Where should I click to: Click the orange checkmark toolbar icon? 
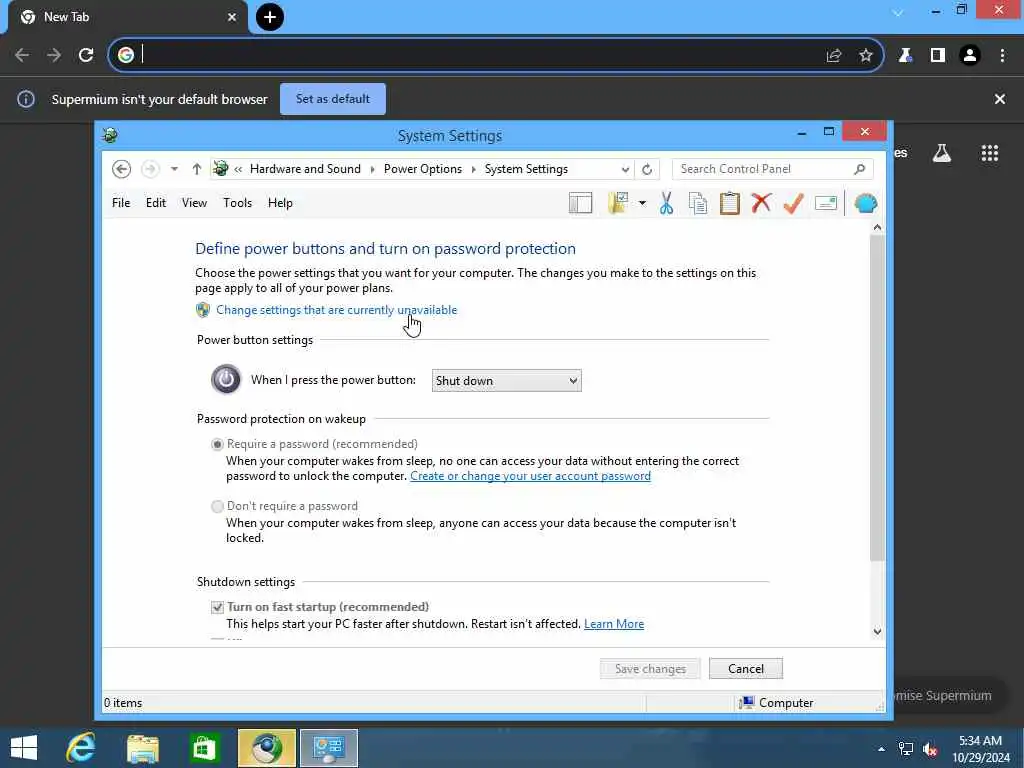coord(793,203)
